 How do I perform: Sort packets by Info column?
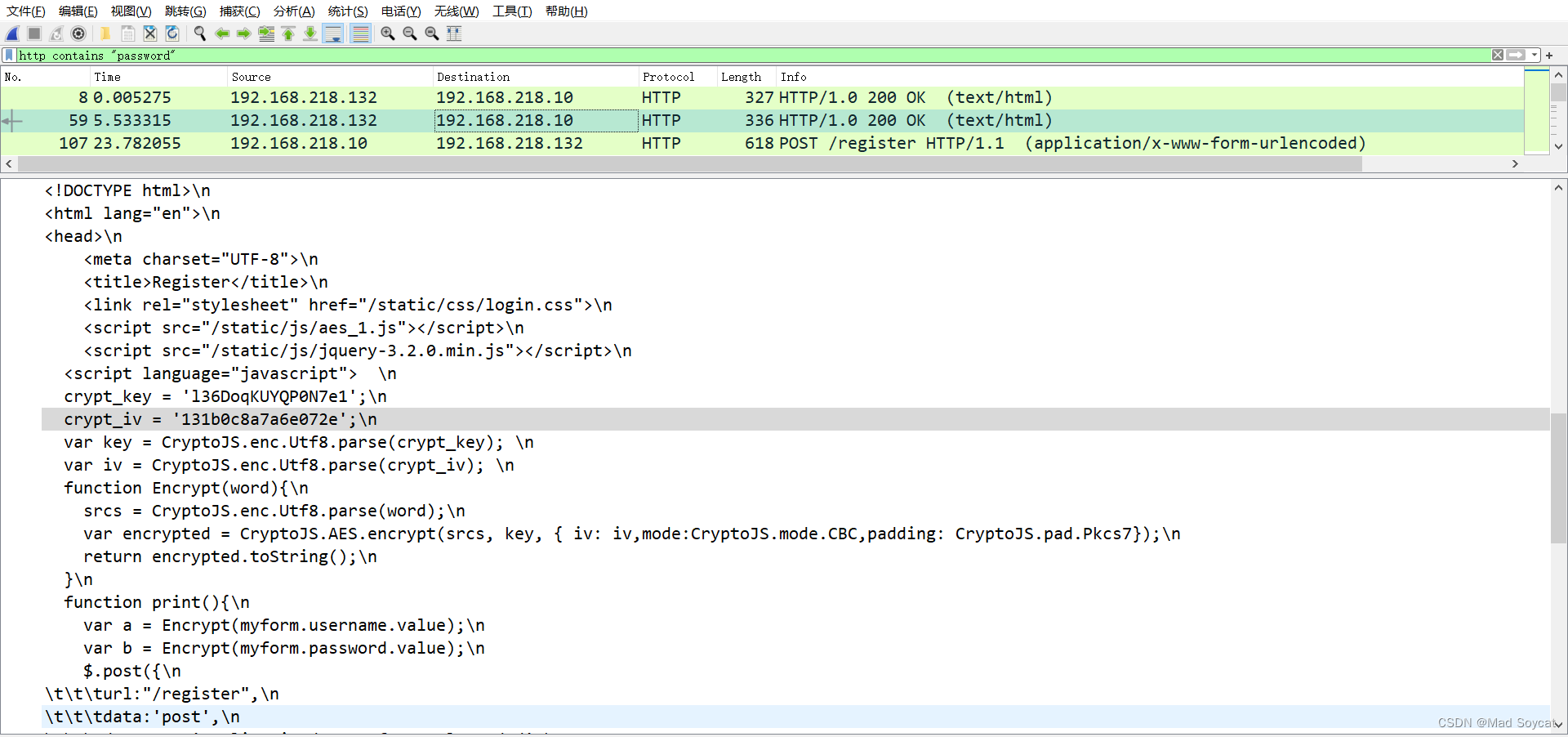[x=1150, y=77]
